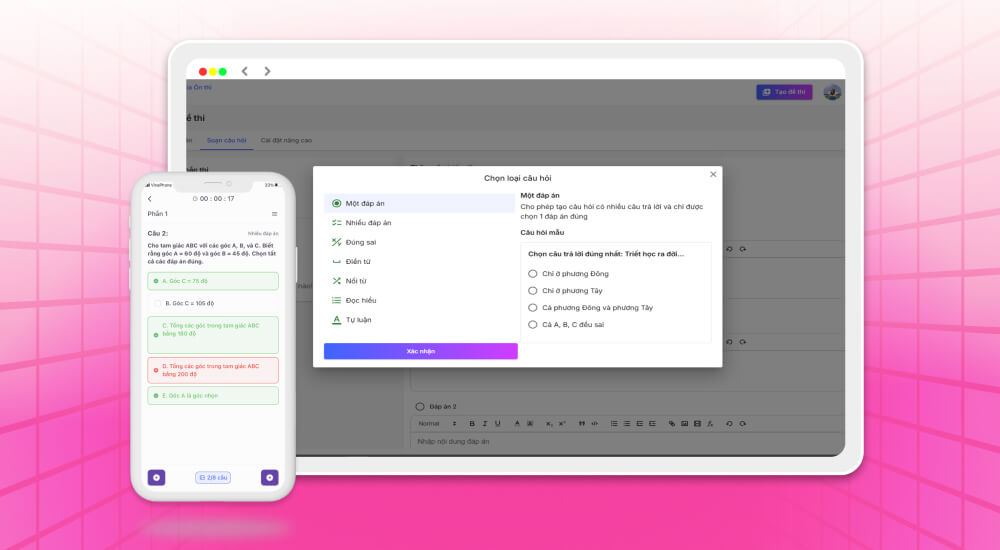Open the Normal text style dropdown
The image size is (1000, 550).
pyautogui.click(x=434, y=423)
